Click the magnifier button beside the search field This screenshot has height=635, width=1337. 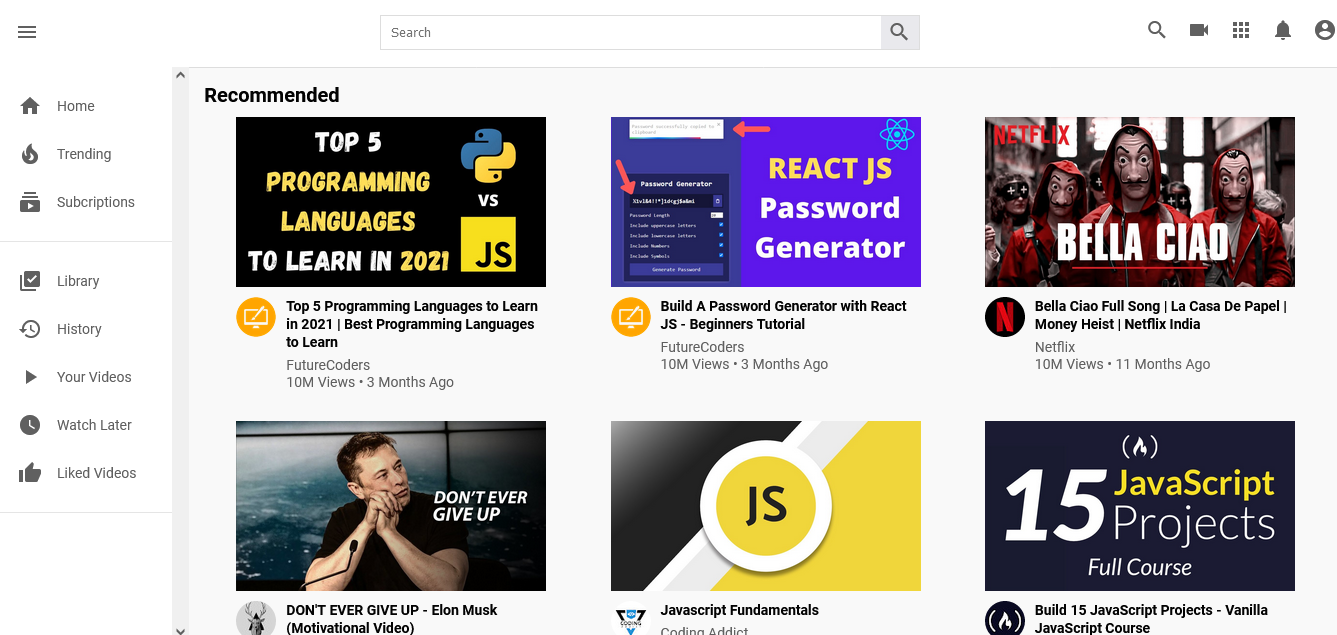click(899, 32)
